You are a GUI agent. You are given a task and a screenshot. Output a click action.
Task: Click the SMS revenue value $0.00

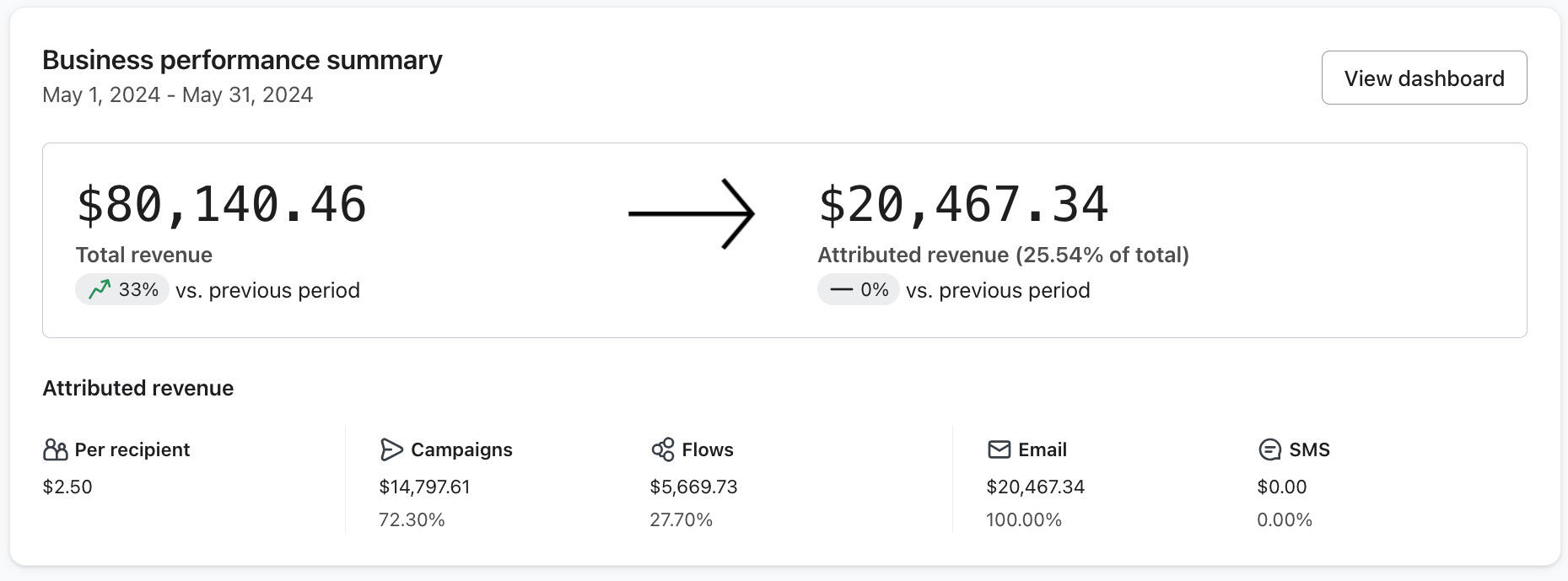(1281, 487)
